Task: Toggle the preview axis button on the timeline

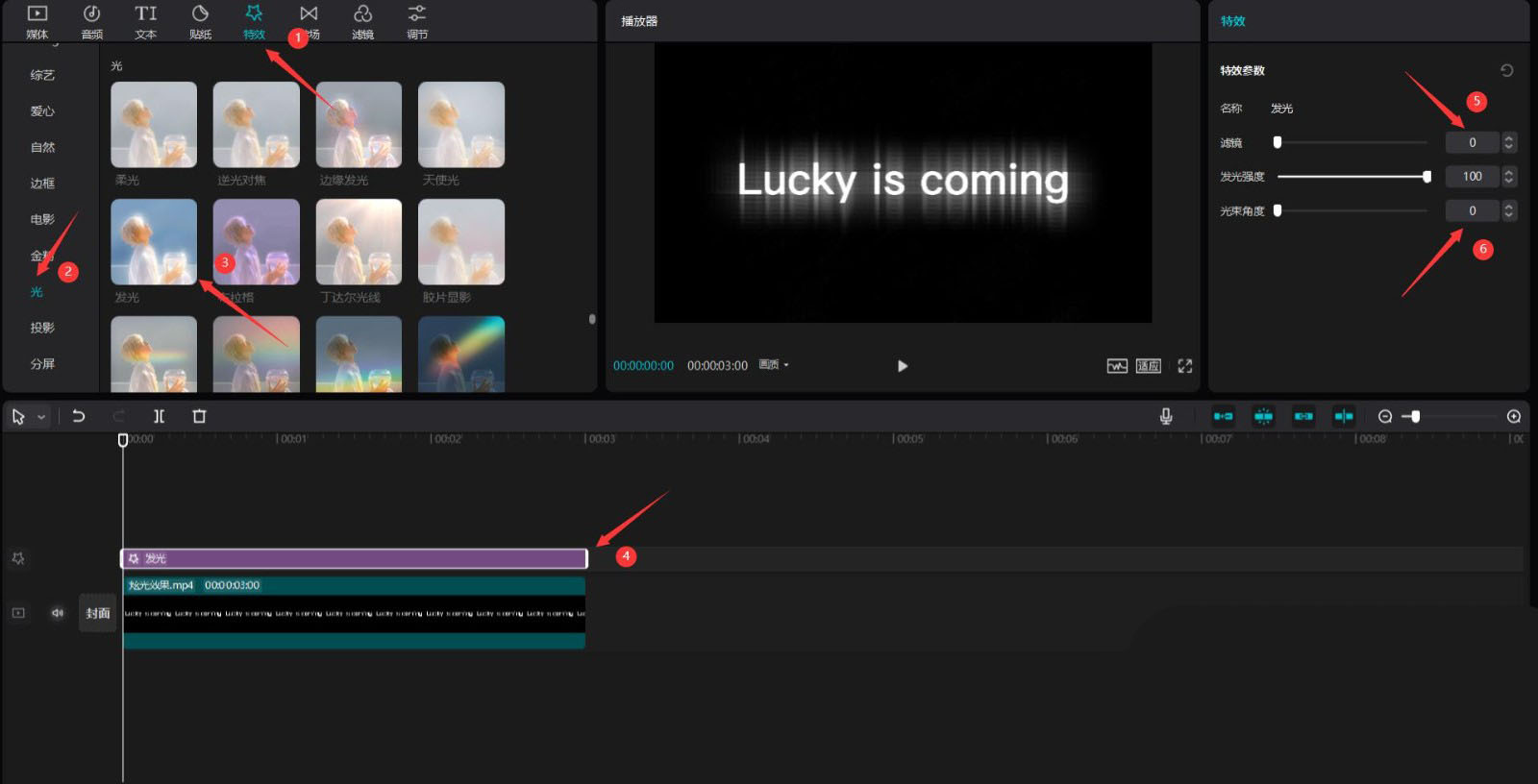Action: pos(1344,416)
